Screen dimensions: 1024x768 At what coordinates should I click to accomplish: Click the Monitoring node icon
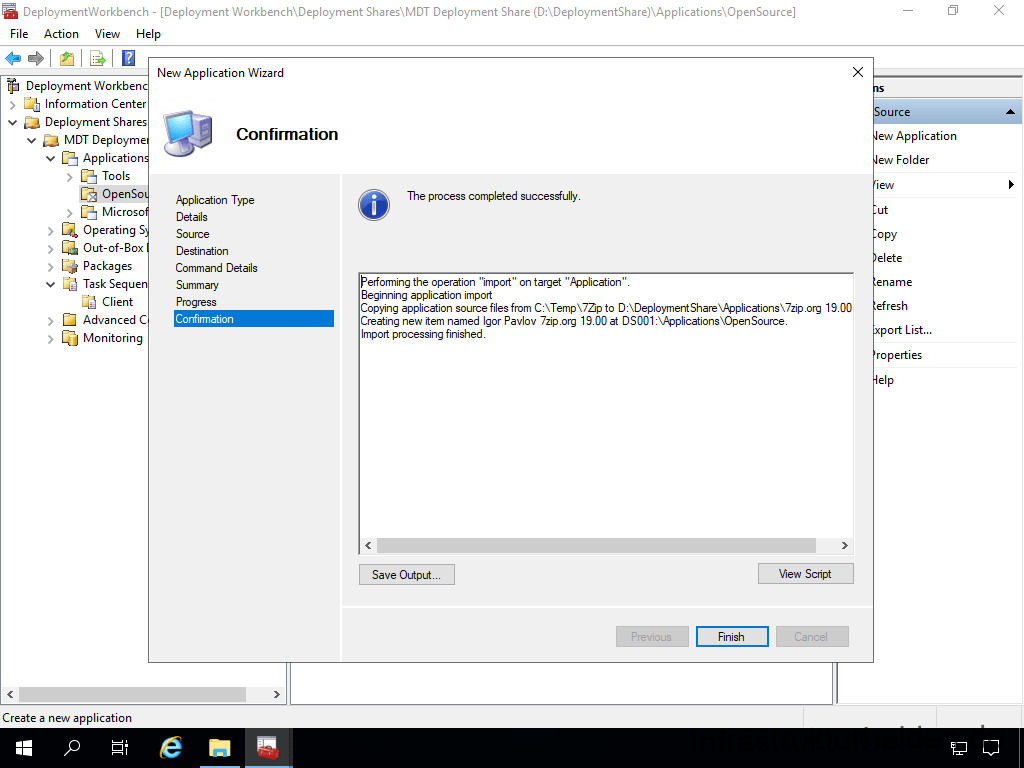tap(70, 338)
